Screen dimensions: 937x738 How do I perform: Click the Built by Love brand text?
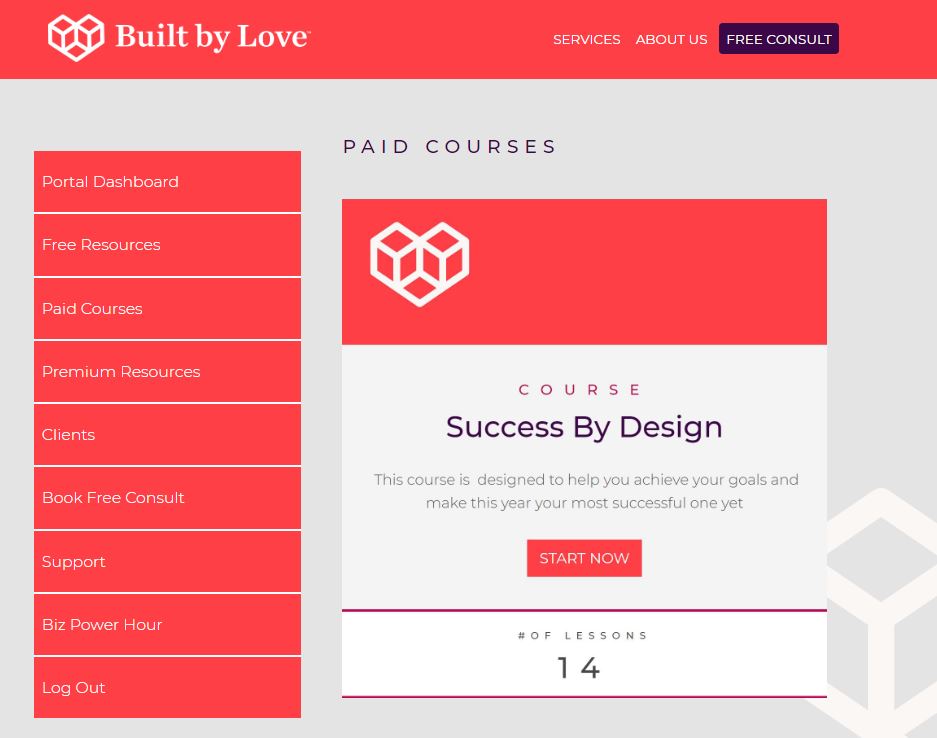(212, 38)
